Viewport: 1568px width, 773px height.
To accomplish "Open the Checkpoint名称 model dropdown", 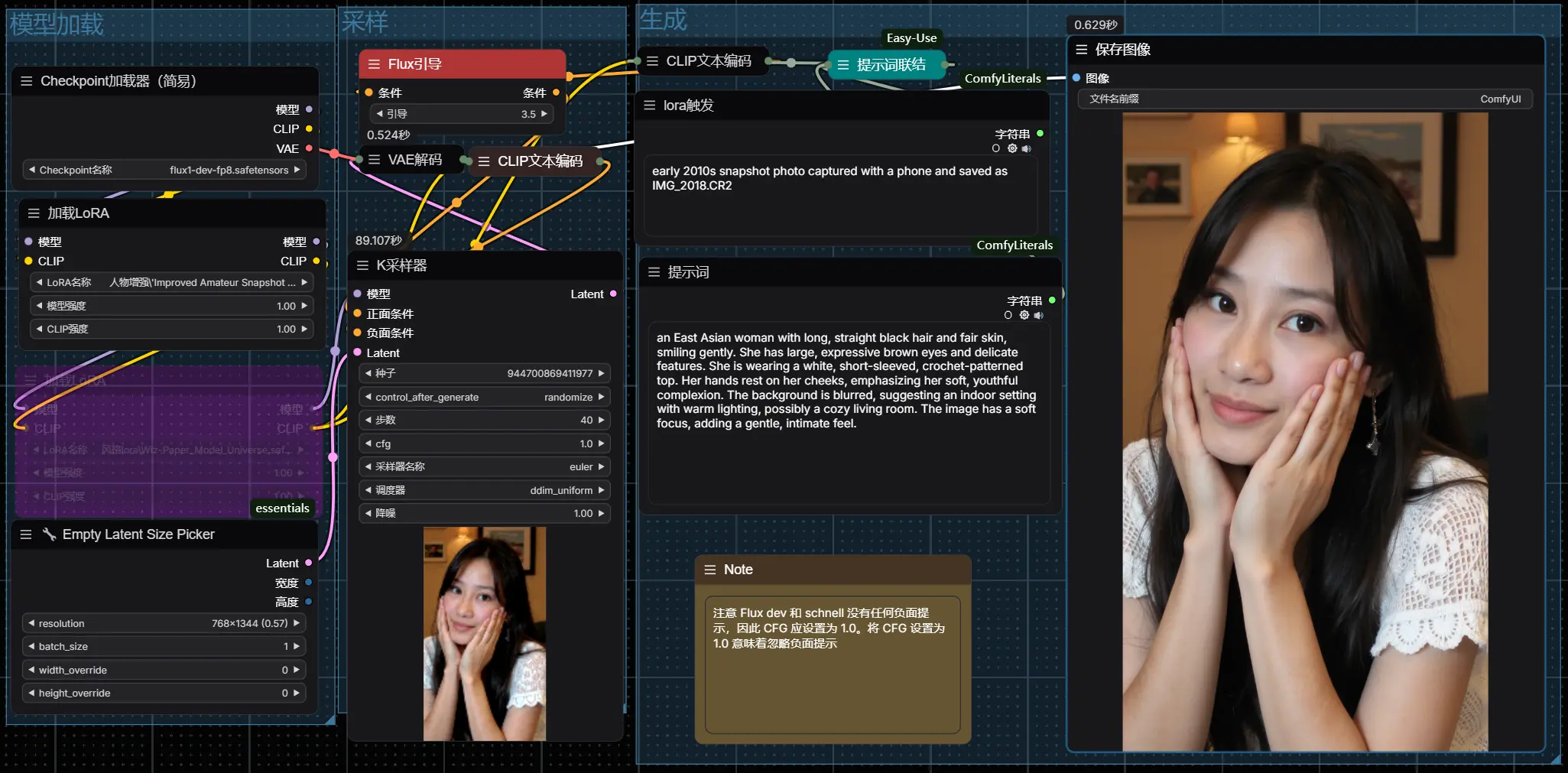I will click(164, 170).
